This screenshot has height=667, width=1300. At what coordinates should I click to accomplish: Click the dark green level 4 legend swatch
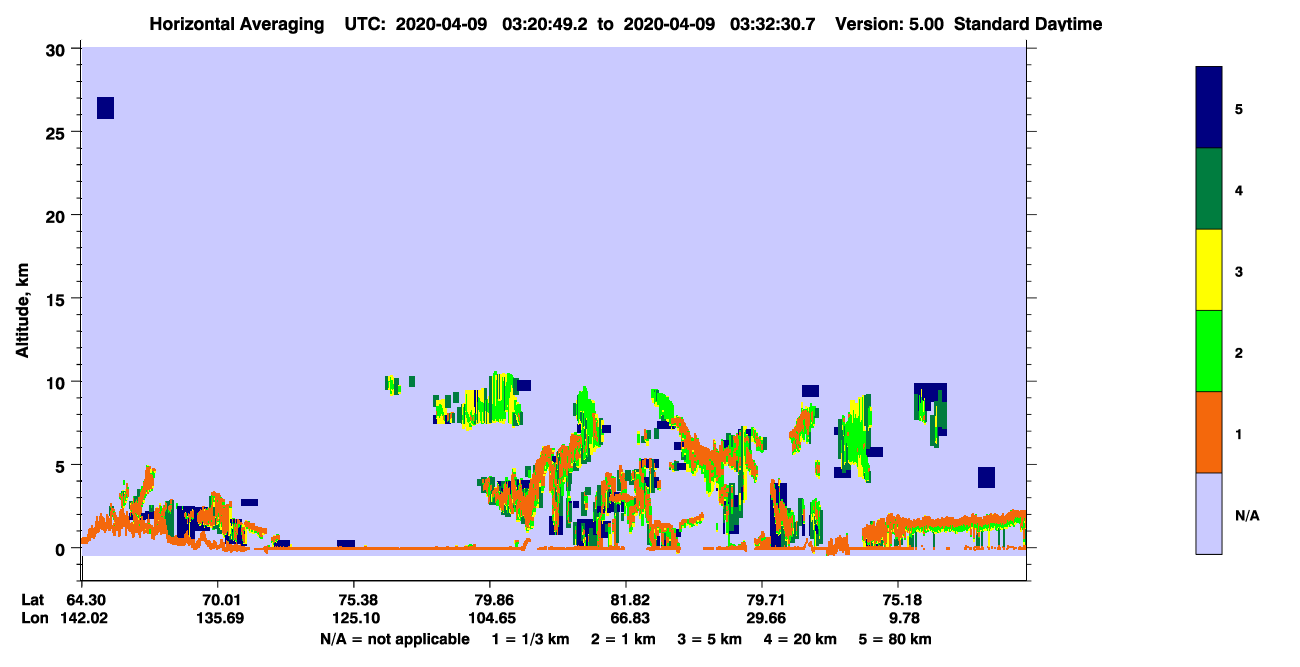(x=1209, y=189)
